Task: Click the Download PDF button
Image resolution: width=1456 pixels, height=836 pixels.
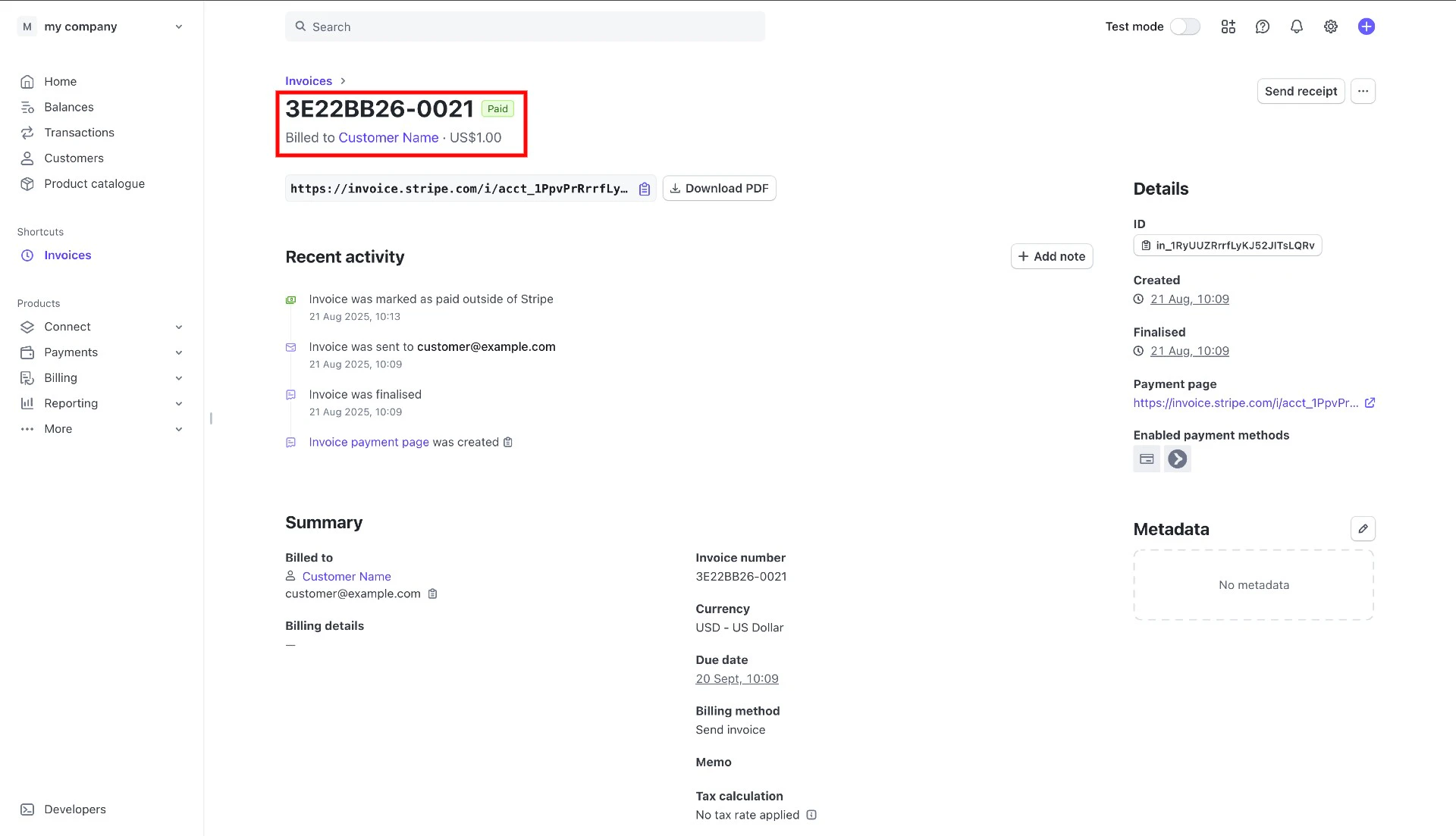Action: click(718, 189)
